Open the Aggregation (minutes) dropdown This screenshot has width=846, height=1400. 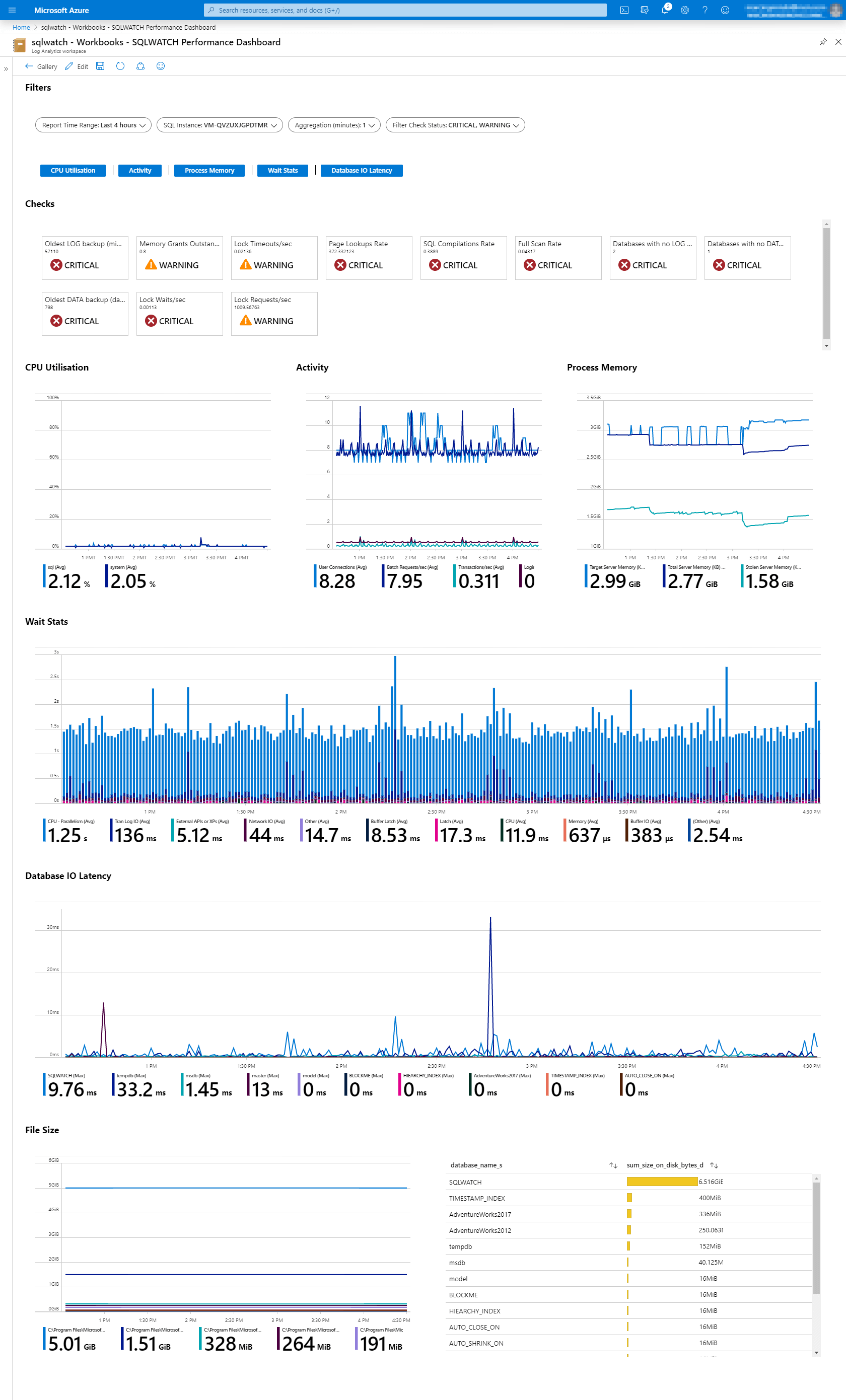coord(334,125)
